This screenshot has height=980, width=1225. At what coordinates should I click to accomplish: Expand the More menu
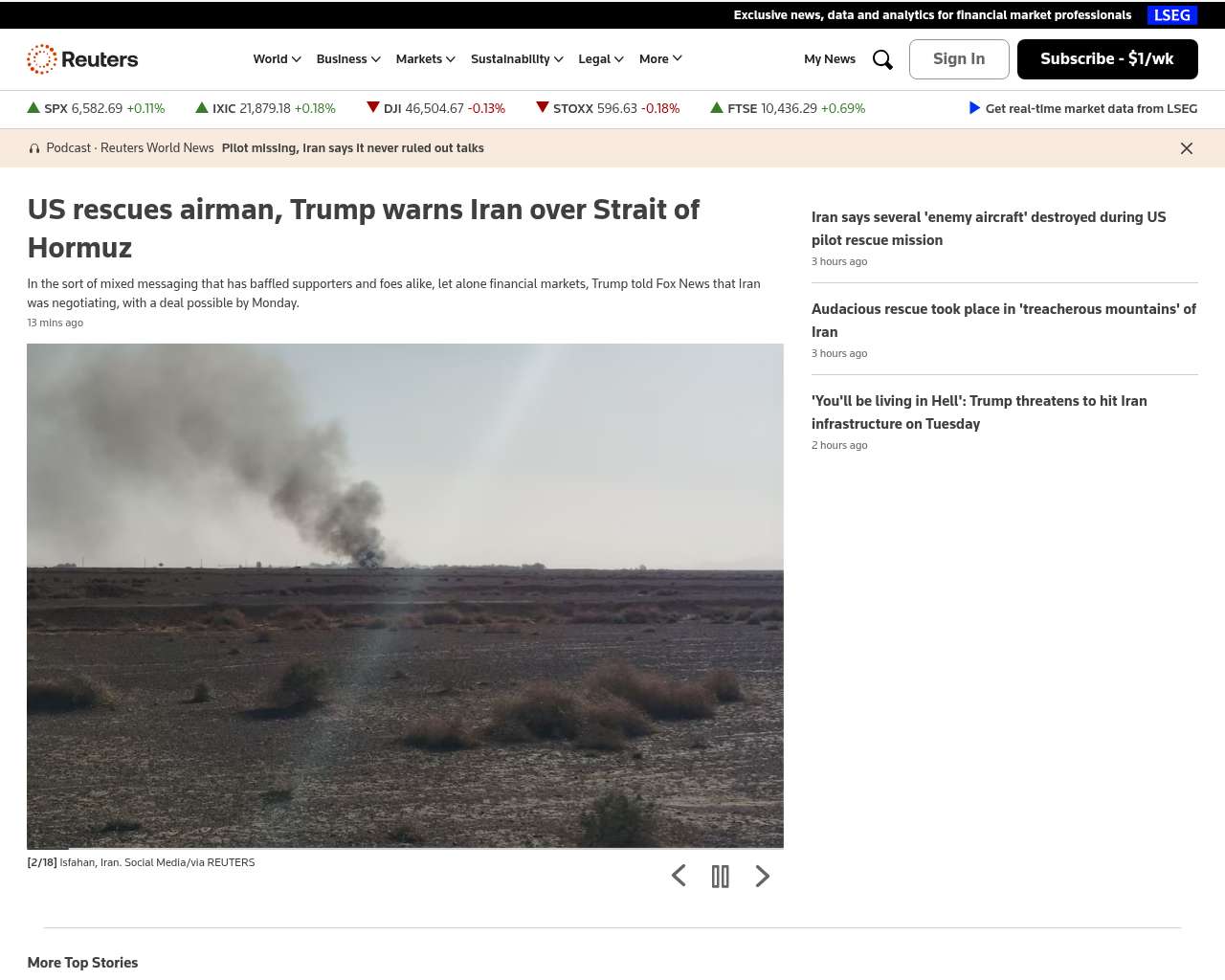click(x=660, y=59)
